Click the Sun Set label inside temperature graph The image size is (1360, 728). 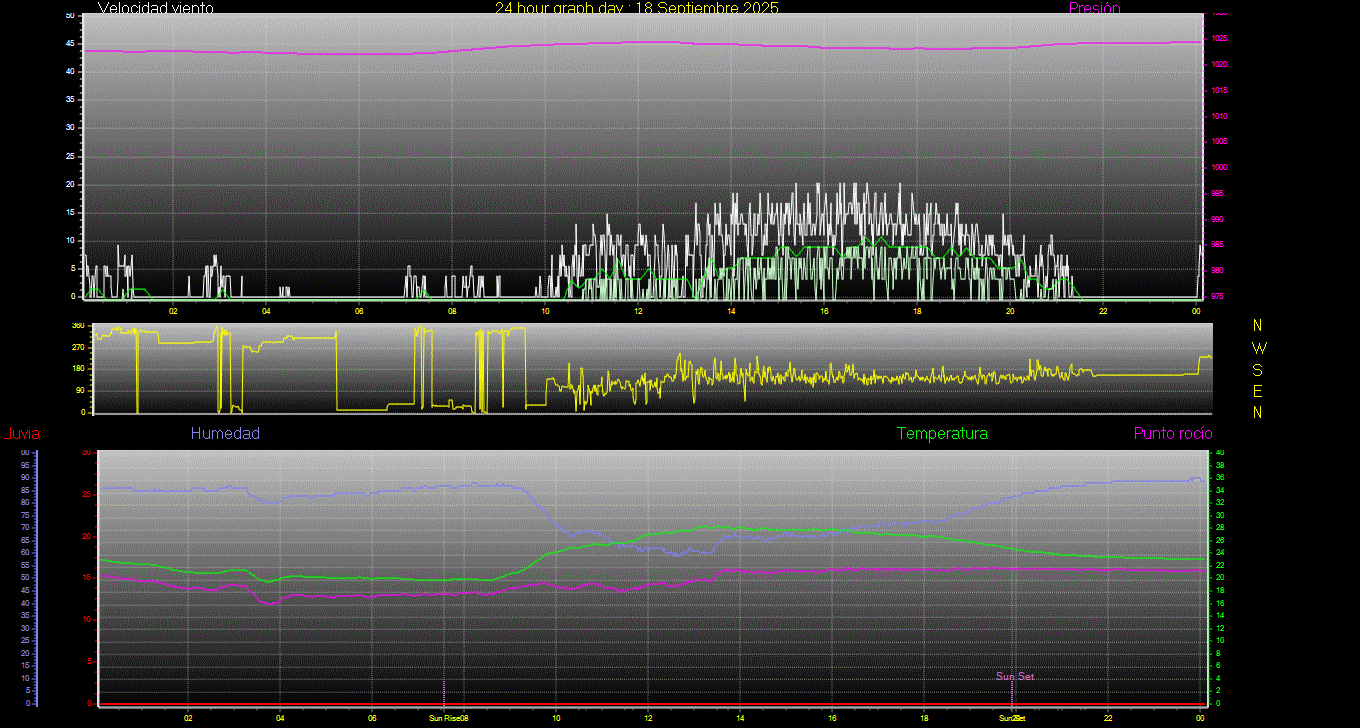(x=1014, y=677)
